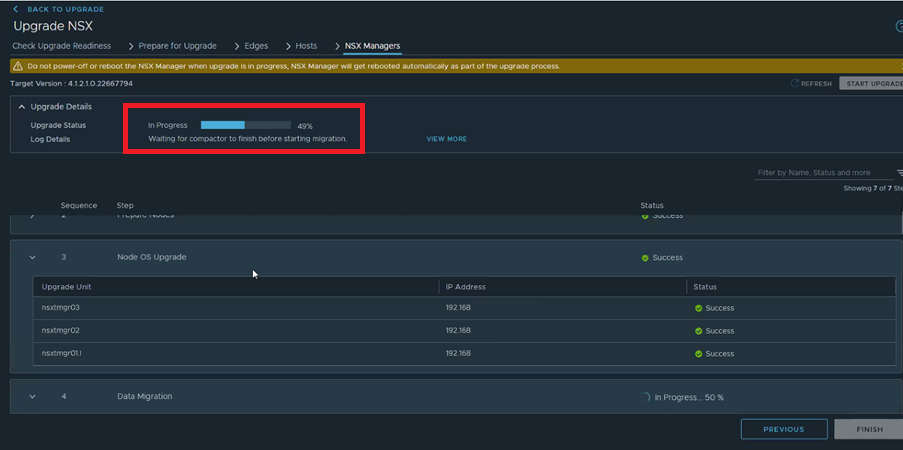
Task: Click the Status header in the nodes table
Action: coord(705,286)
